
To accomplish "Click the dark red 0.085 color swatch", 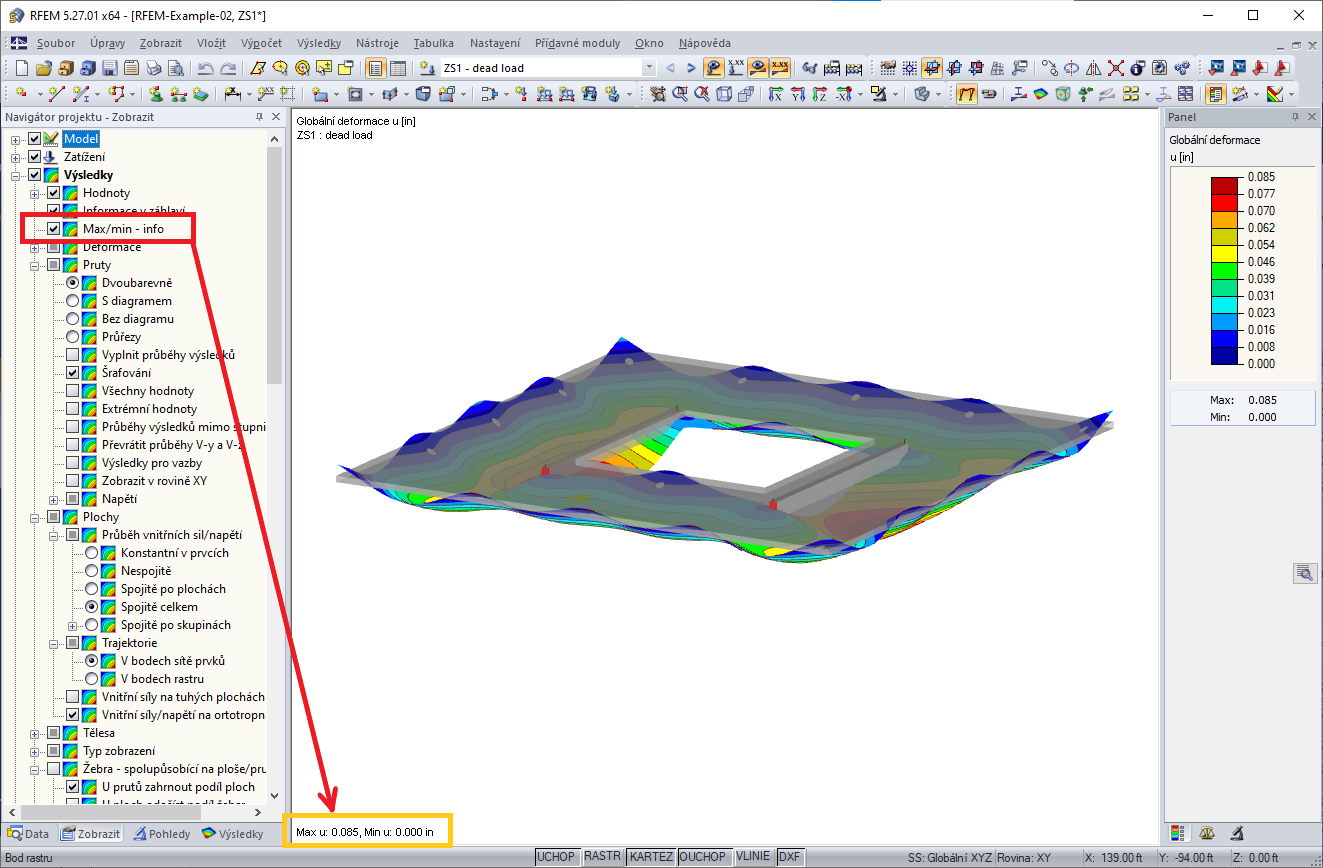I will tap(1224, 185).
